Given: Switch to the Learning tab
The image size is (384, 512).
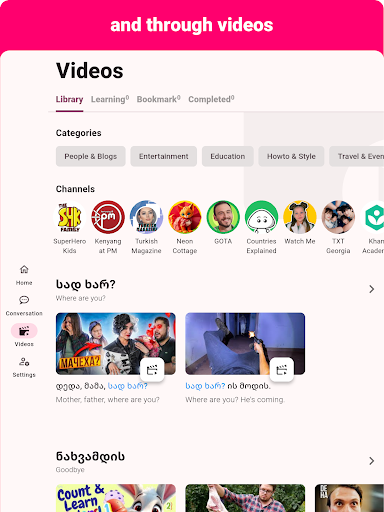Looking at the screenshot, I should [x=110, y=99].
